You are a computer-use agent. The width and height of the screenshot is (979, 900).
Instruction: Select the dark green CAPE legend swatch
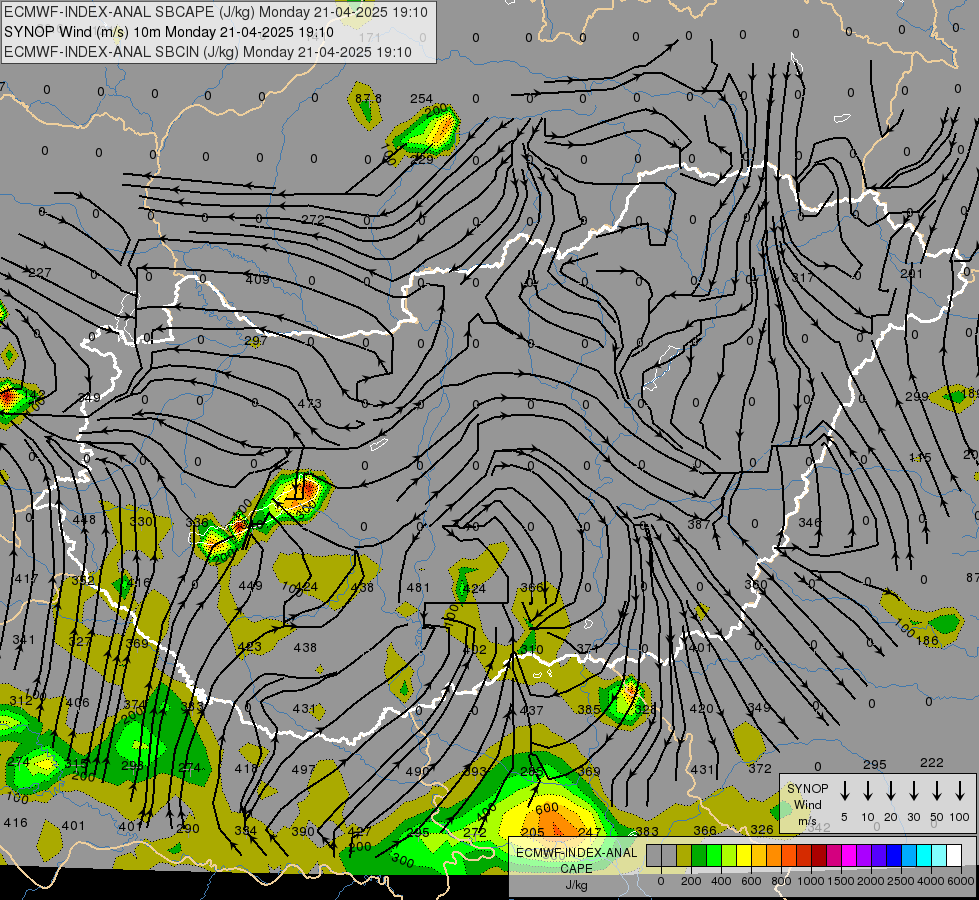[699, 855]
